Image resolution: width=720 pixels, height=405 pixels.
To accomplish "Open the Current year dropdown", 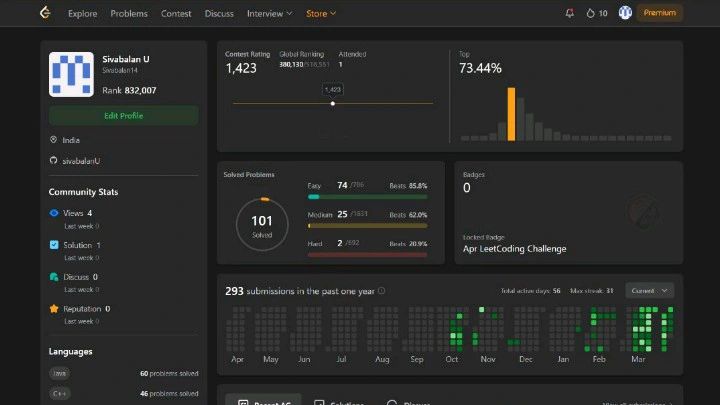I will [649, 291].
